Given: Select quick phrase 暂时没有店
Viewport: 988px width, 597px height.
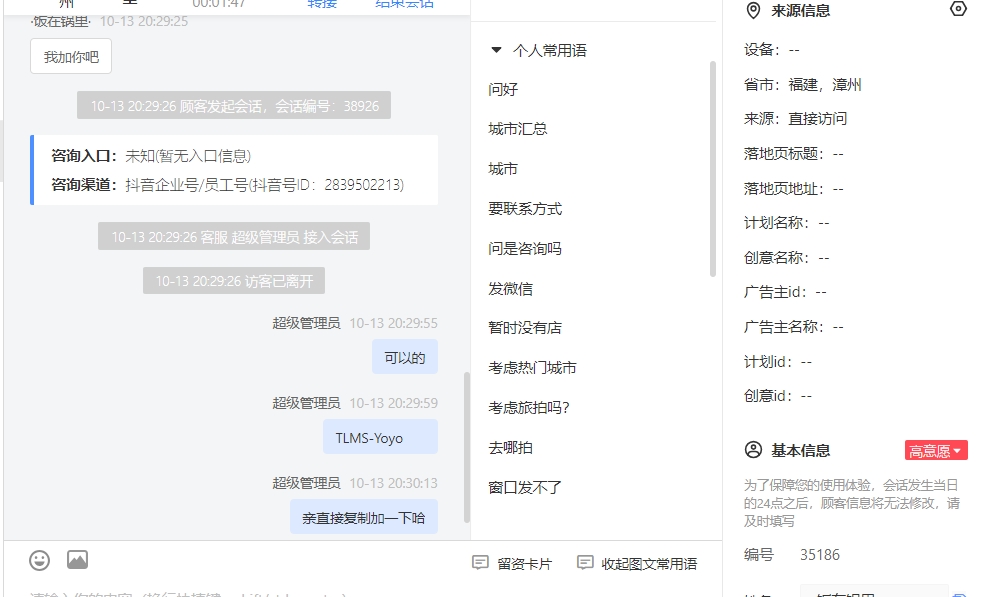Looking at the screenshot, I should pyautogui.click(x=525, y=328).
